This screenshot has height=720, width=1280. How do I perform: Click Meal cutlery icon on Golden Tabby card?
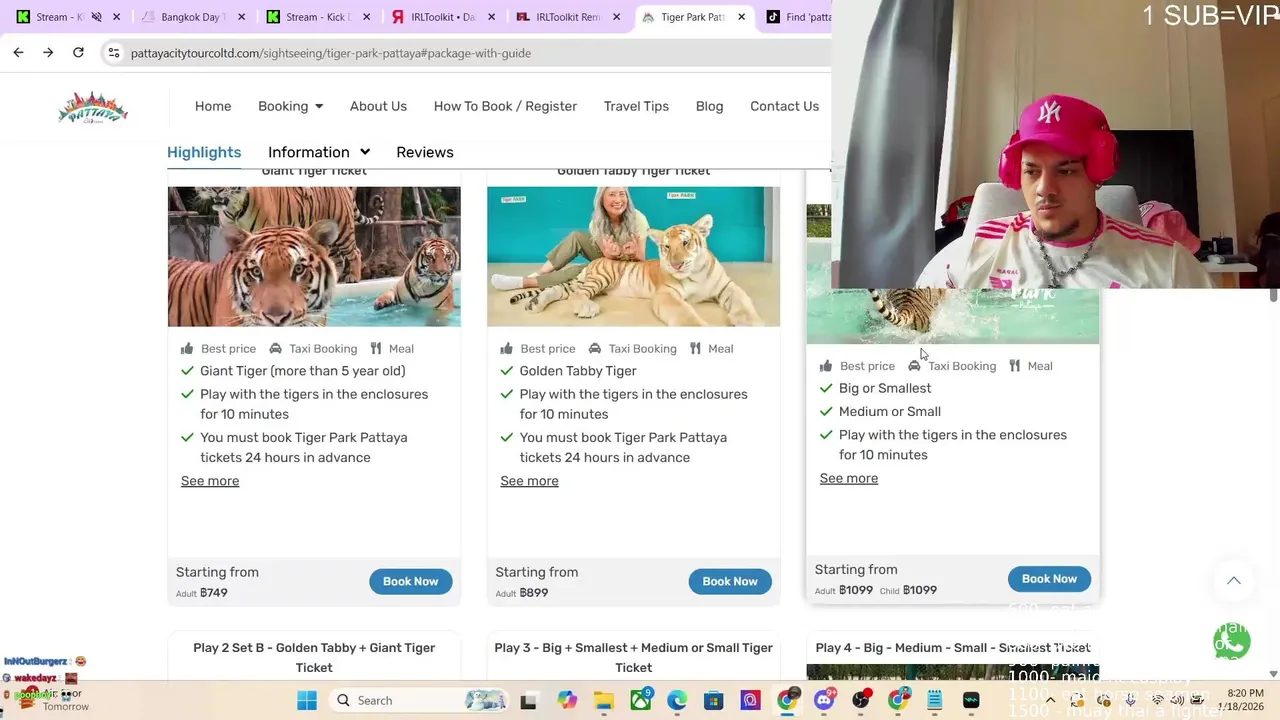click(696, 349)
